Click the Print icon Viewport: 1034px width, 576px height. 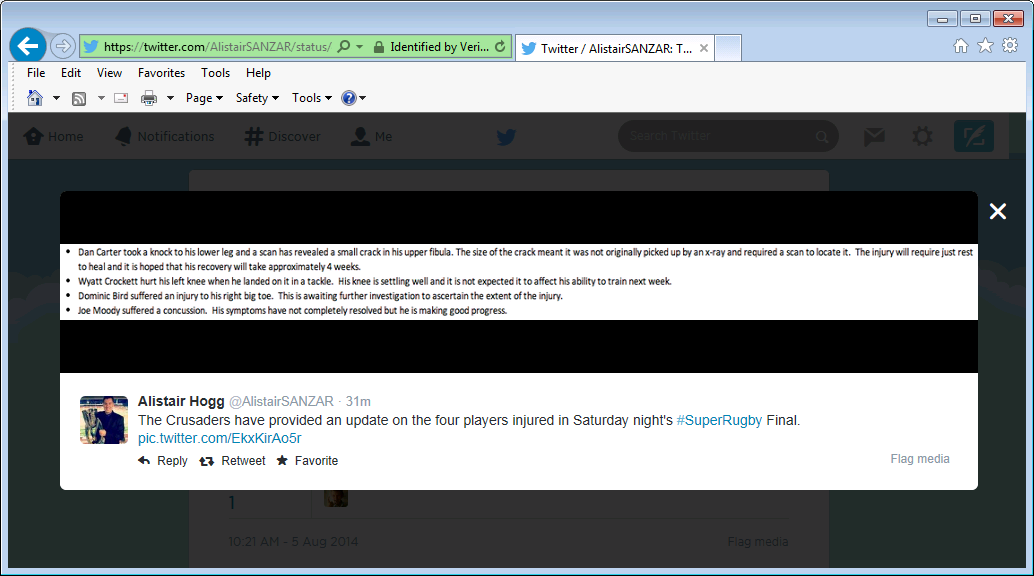pyautogui.click(x=149, y=98)
